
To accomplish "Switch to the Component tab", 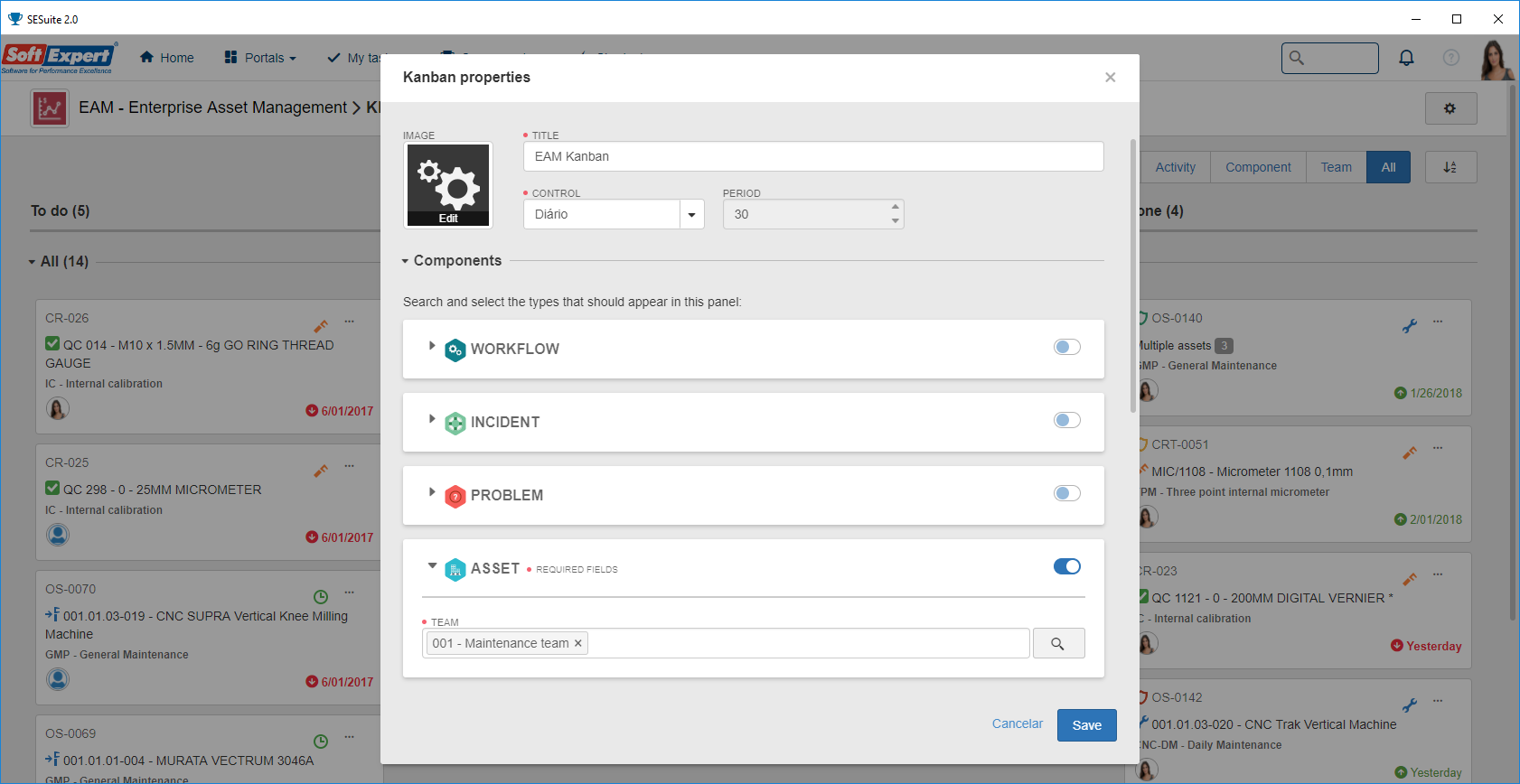I will click(x=1258, y=167).
